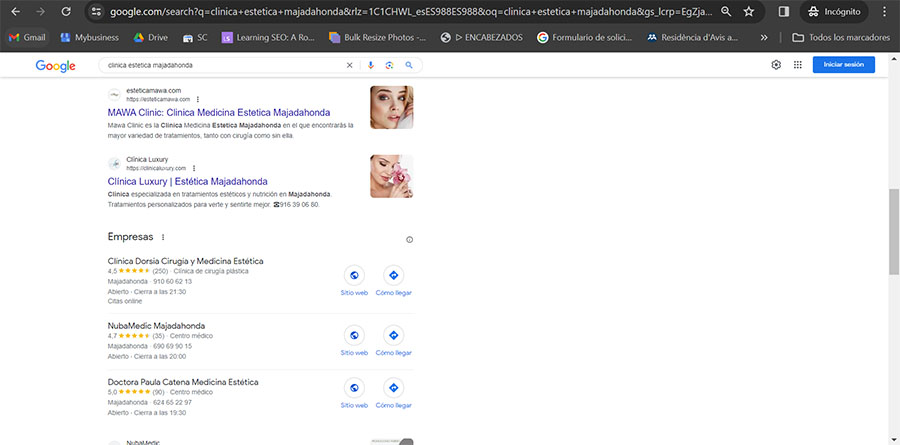Get Cómo llegar directions for Paula Catena
The image size is (900, 445).
394,393
